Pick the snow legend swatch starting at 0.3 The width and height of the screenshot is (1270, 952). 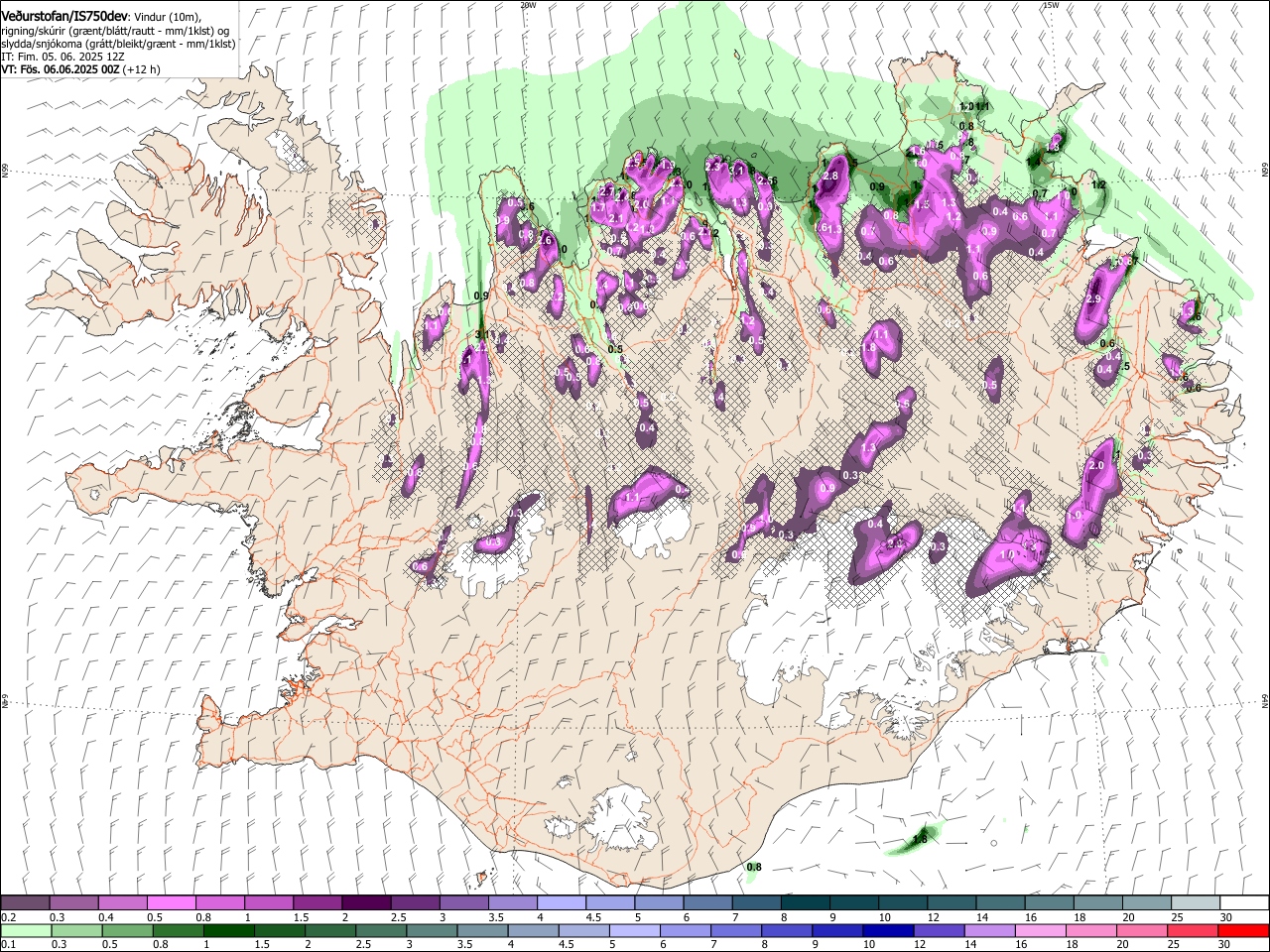point(74,902)
